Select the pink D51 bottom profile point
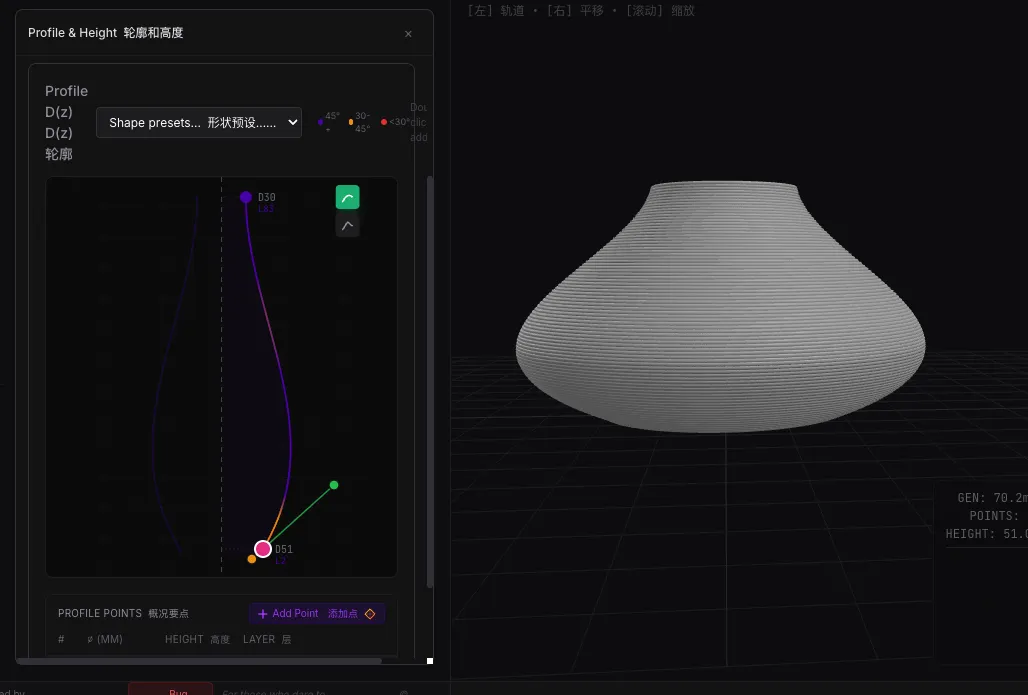This screenshot has width=1028, height=695. coord(263,549)
